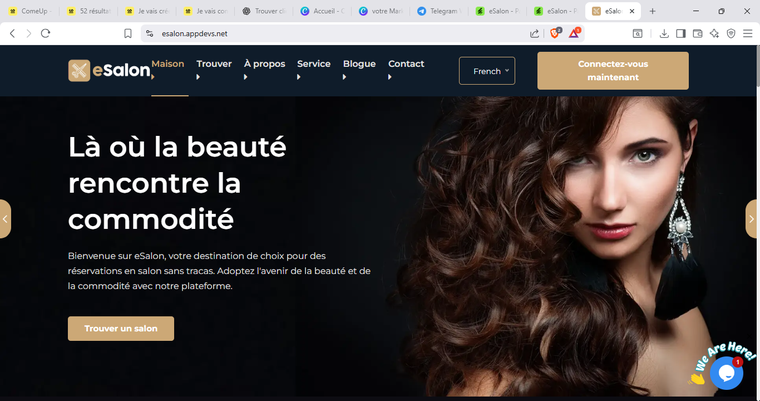Image resolution: width=760 pixels, height=401 pixels.
Task: Open the Brave VPN shield icon
Action: click(x=731, y=33)
